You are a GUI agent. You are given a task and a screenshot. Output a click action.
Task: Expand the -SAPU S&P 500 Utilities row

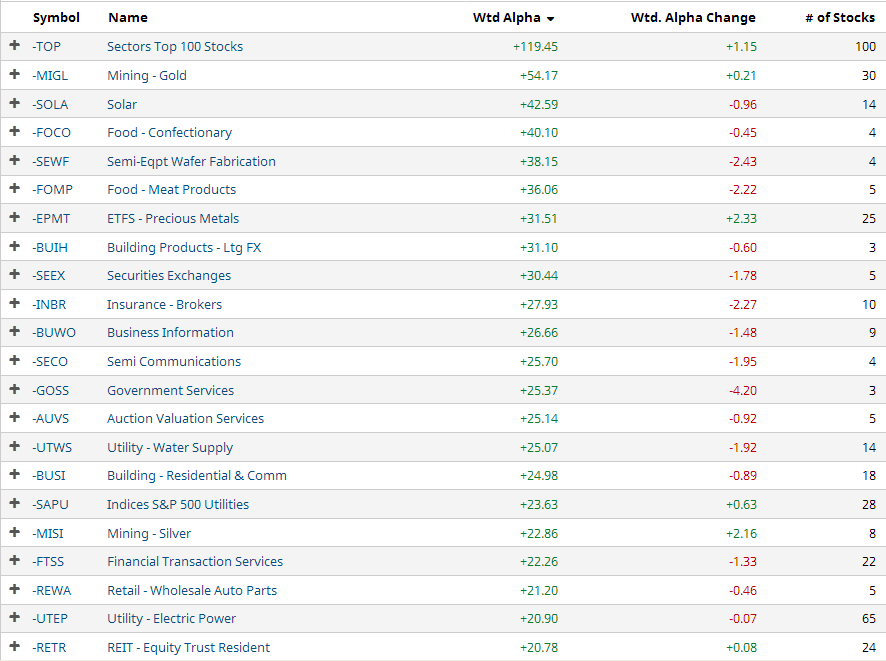pos(15,503)
